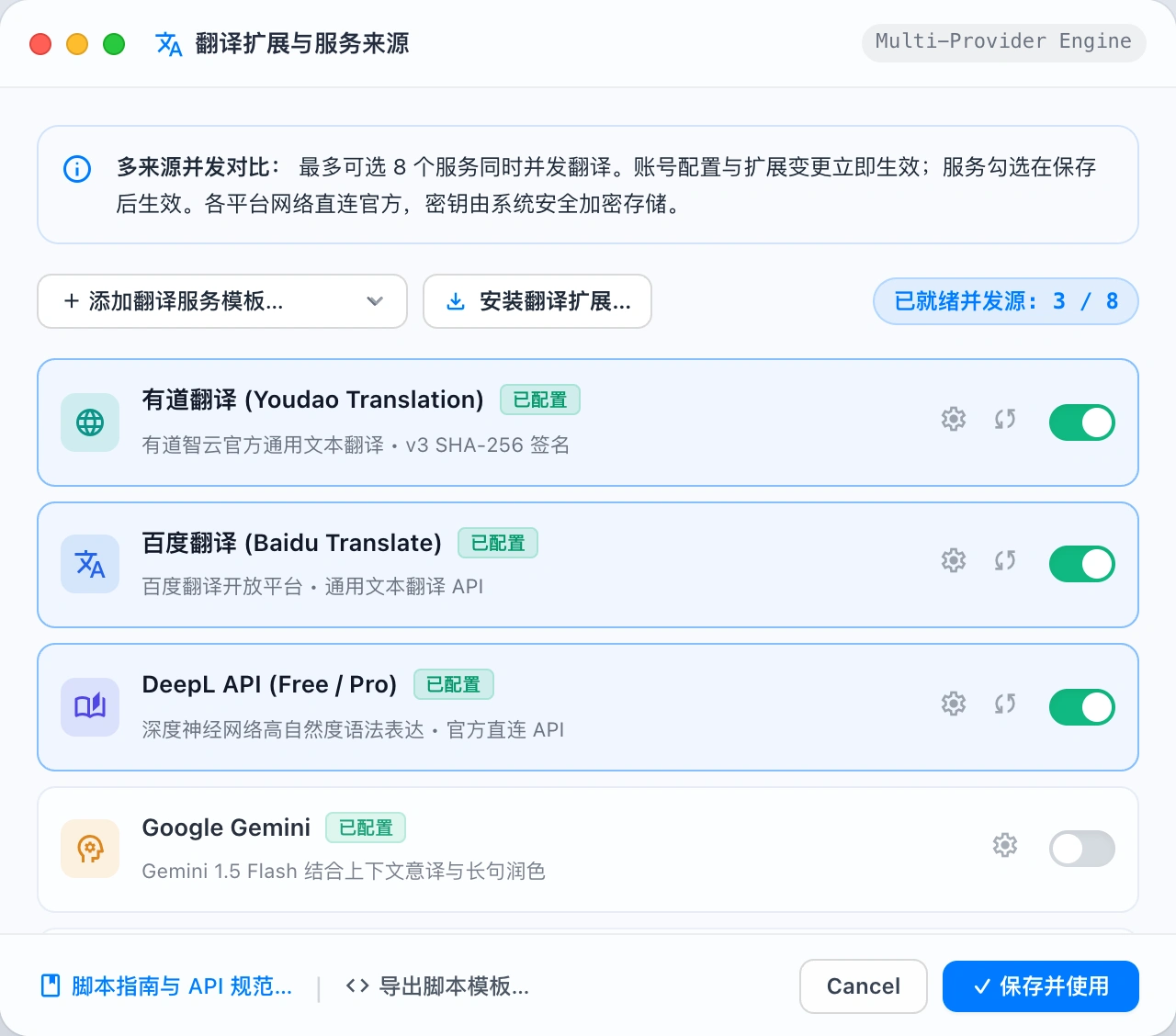
Task: Click refresh icon for DeepL API
Action: pos(1005,704)
